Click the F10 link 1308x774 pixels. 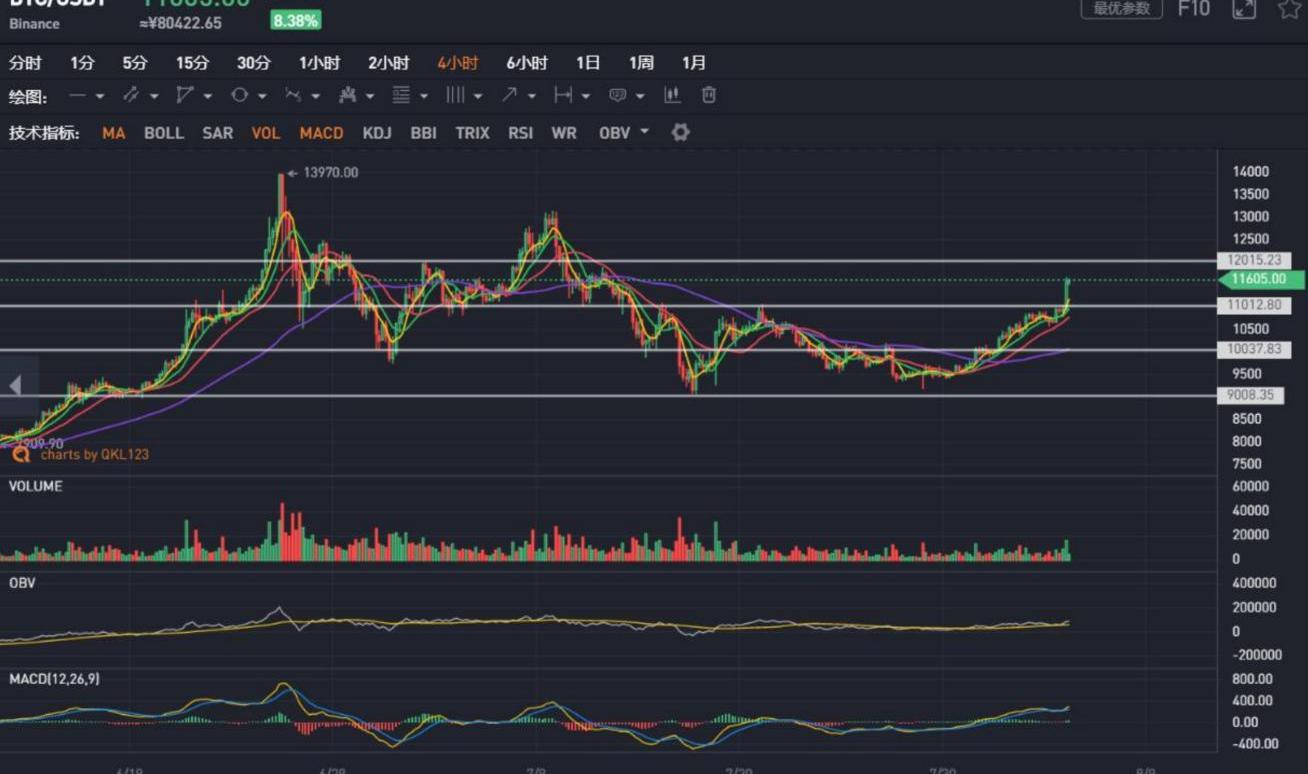[1193, 9]
